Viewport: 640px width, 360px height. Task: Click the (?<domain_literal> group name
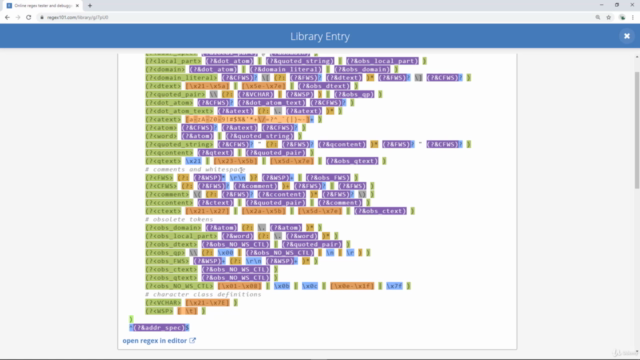(181, 78)
